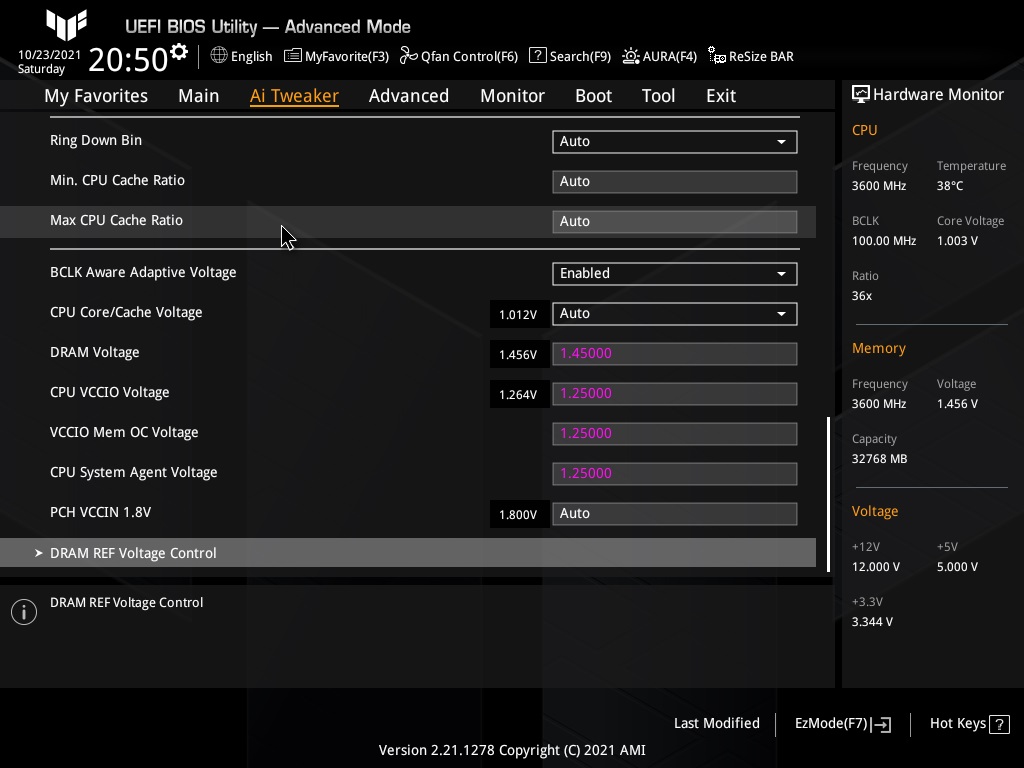Viewport: 1024px width, 768px height.
Task: Toggle the ReSize BAR icon
Action: tap(716, 56)
